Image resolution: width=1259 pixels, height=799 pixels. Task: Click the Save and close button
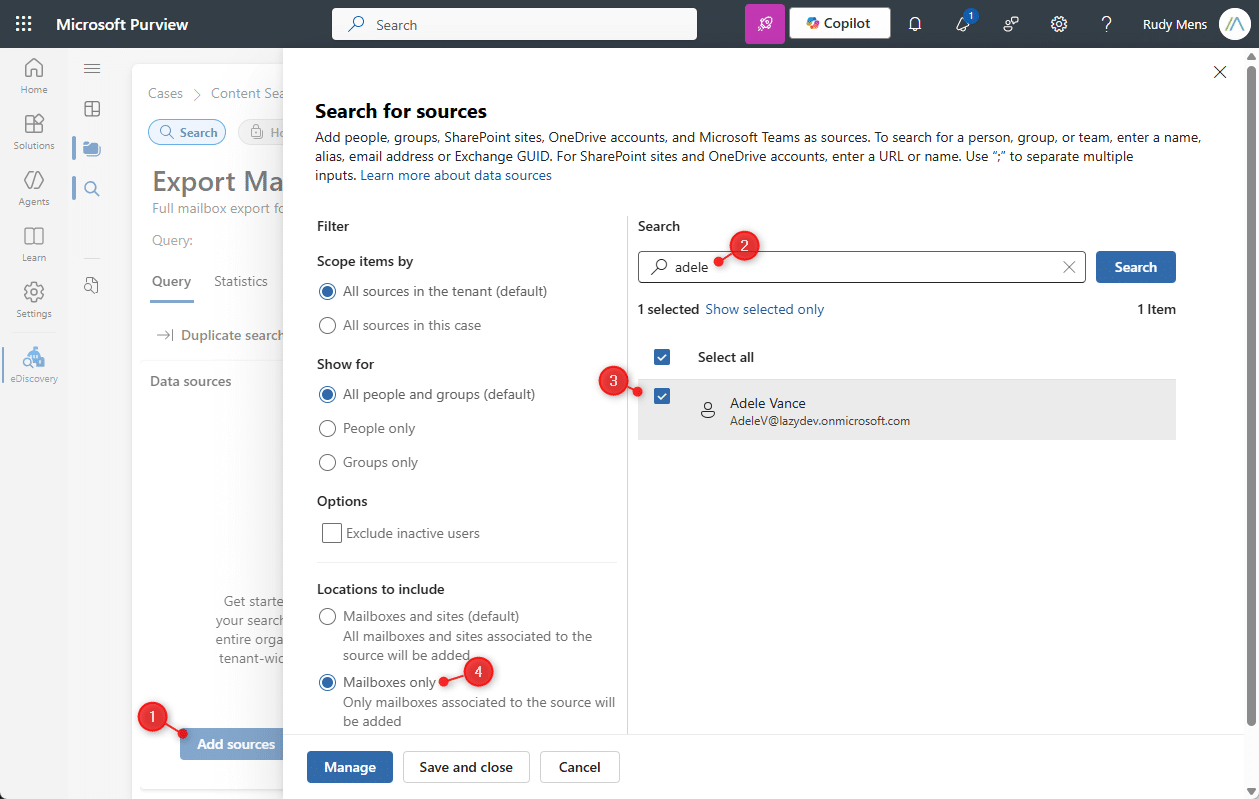[x=466, y=767]
